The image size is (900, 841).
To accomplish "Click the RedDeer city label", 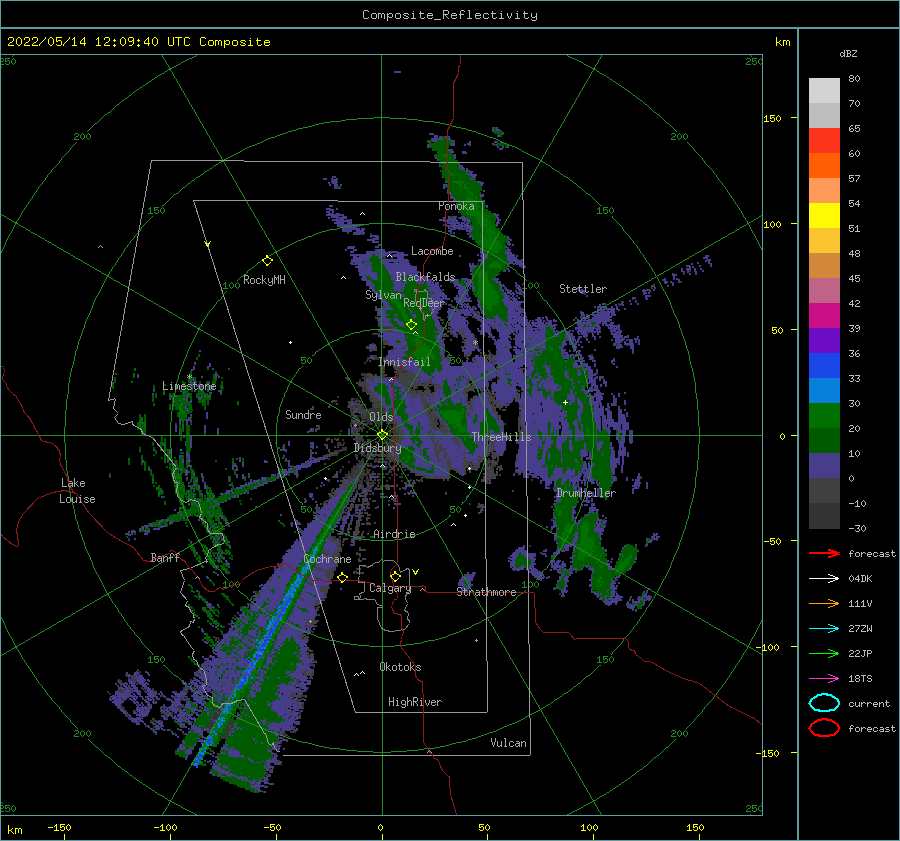I will click(x=424, y=303).
